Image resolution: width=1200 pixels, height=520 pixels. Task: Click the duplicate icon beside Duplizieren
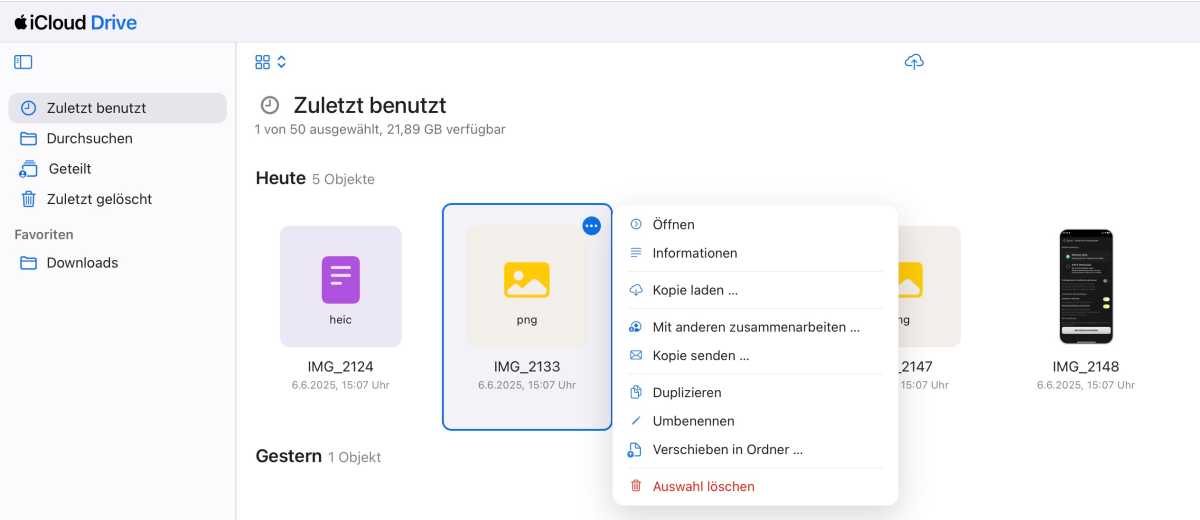(x=635, y=393)
